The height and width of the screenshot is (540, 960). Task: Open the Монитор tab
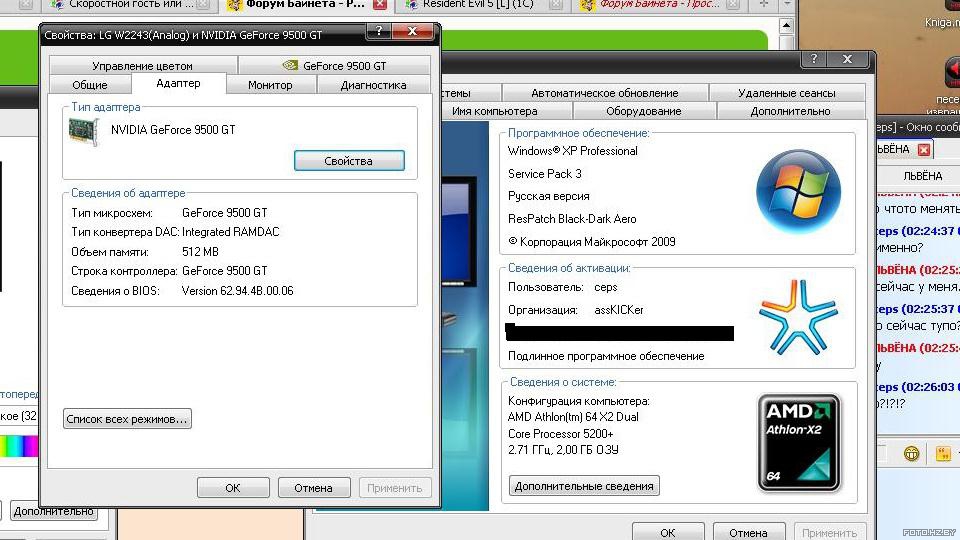(270, 84)
